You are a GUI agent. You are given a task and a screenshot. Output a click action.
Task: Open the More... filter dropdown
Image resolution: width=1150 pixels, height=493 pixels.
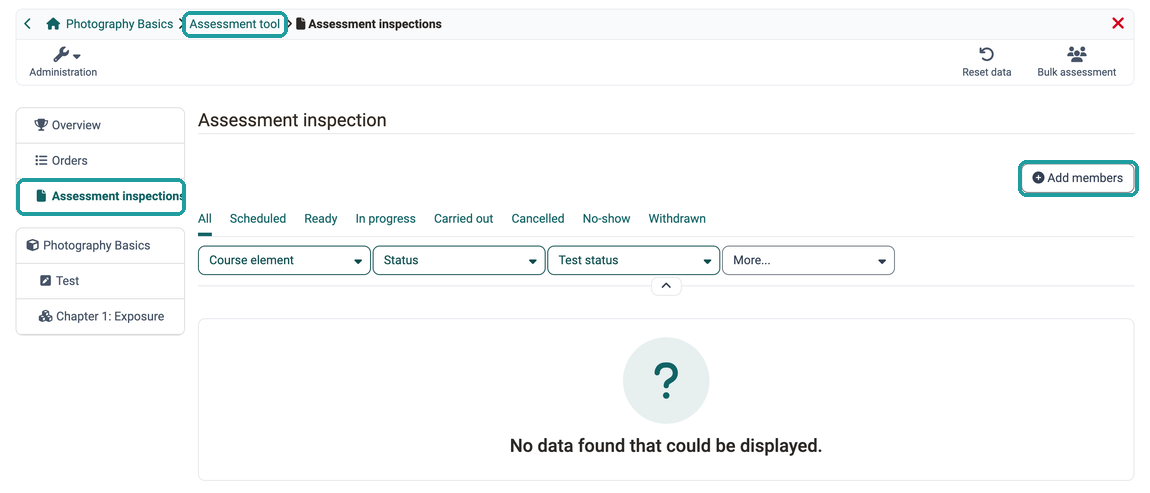808,260
